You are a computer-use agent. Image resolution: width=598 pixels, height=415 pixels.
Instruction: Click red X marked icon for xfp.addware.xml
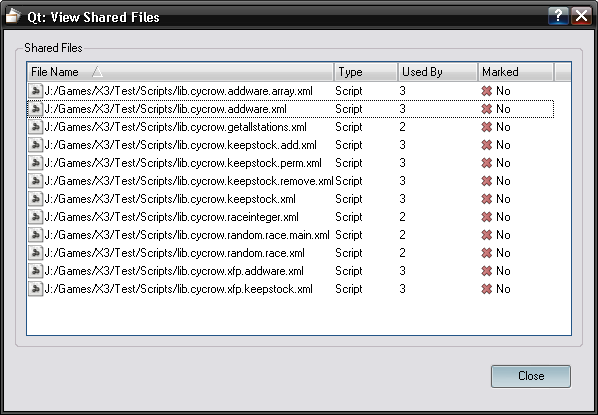tap(487, 271)
